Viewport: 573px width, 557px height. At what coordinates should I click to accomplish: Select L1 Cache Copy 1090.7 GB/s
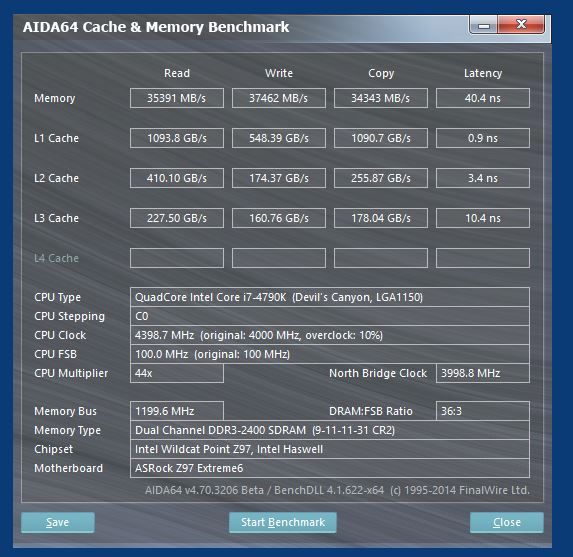point(381,138)
